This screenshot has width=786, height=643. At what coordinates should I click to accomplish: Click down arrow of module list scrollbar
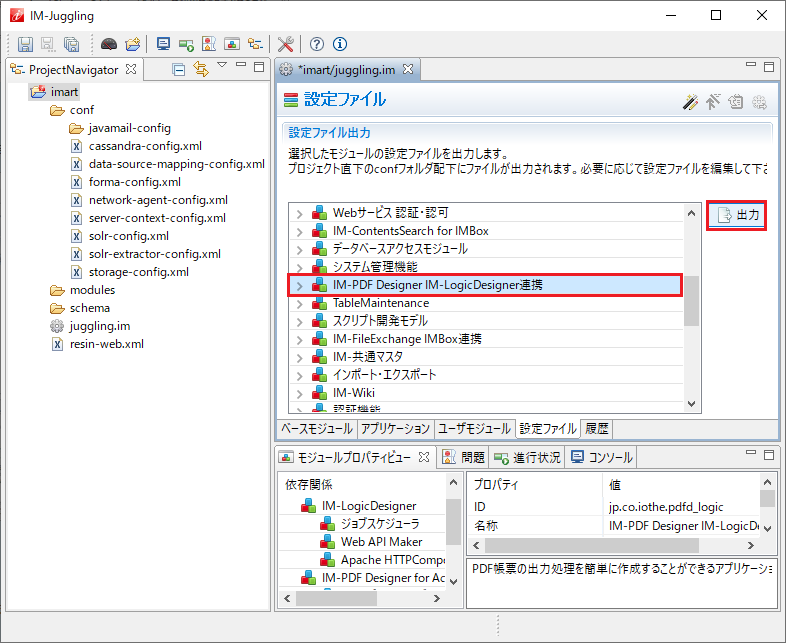point(691,404)
